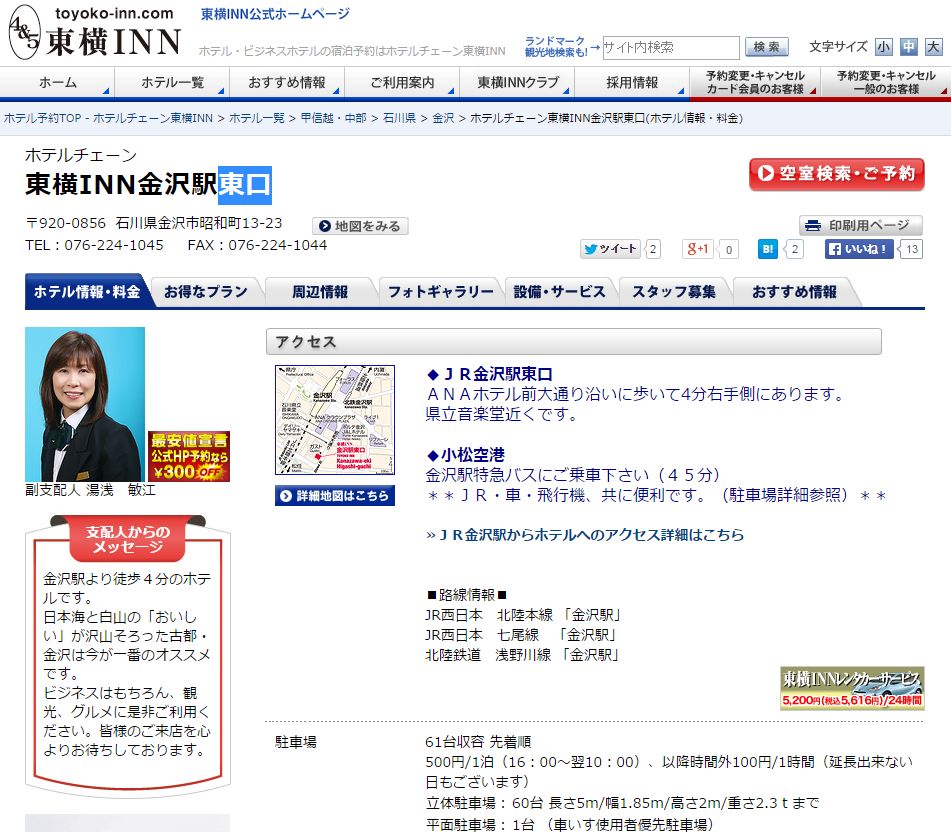Set font size to 大
The image size is (951, 832).
pyautogui.click(x=933, y=47)
